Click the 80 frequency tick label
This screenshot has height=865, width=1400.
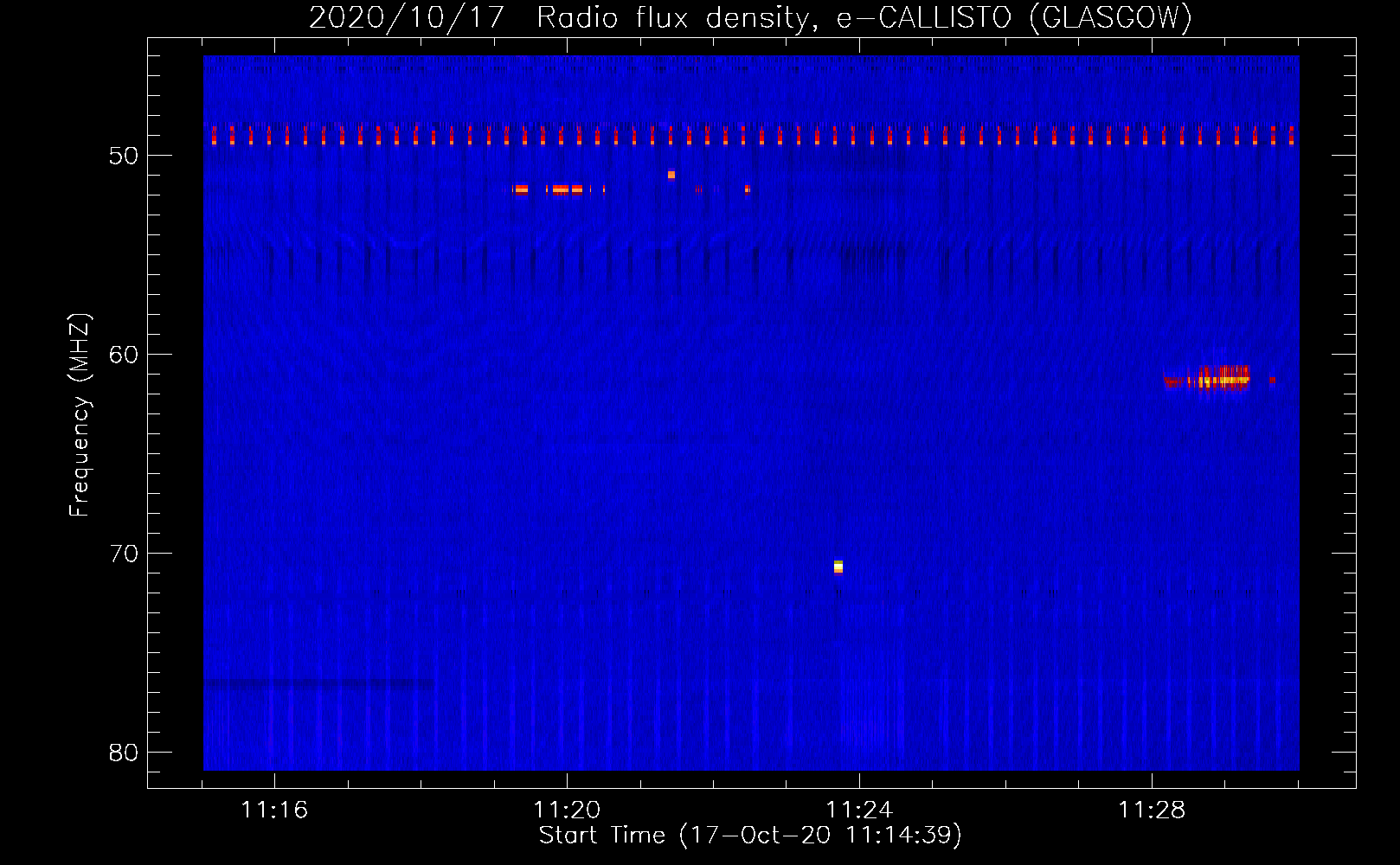pos(125,753)
